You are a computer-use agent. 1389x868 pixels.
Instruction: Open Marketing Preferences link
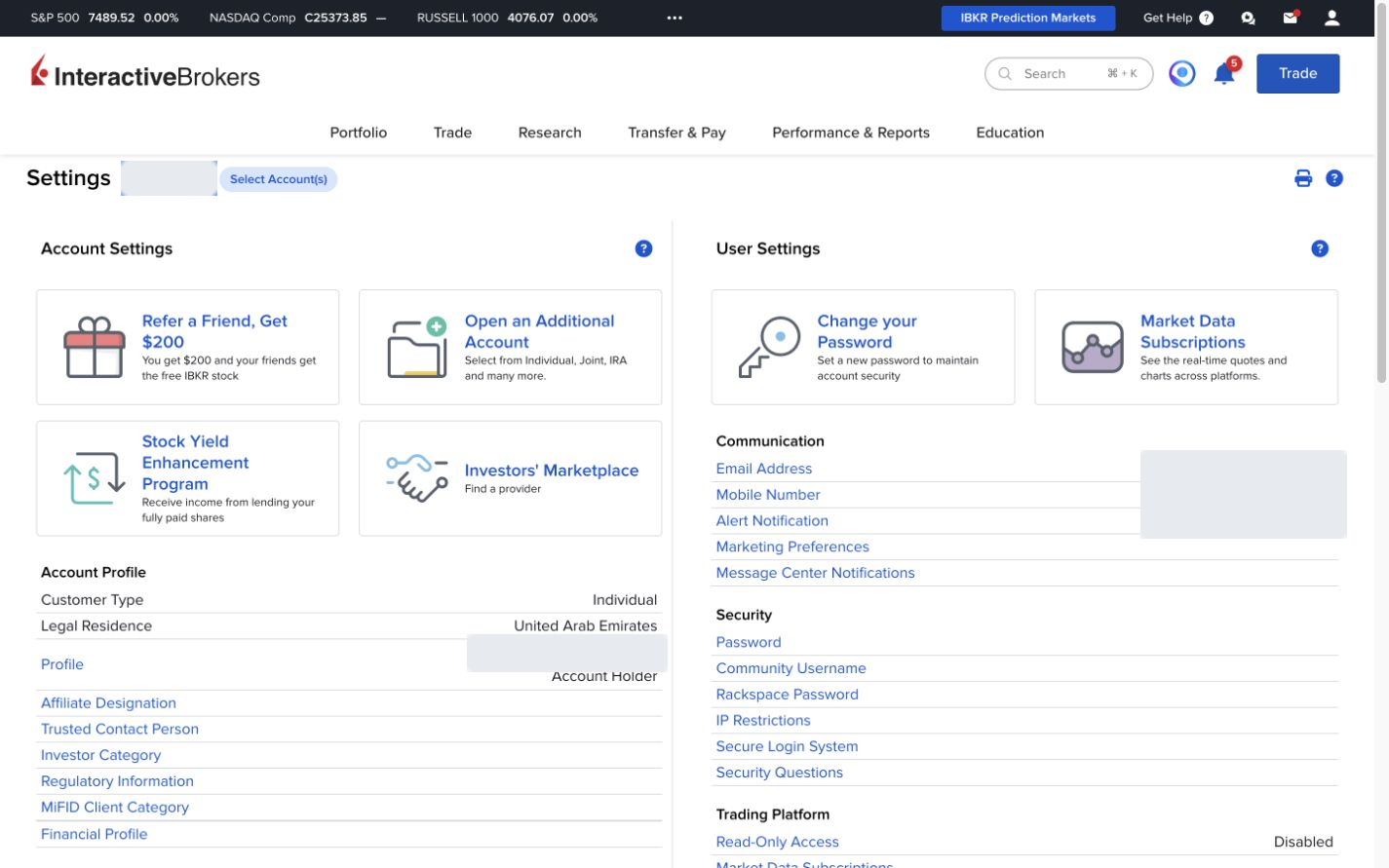(792, 547)
